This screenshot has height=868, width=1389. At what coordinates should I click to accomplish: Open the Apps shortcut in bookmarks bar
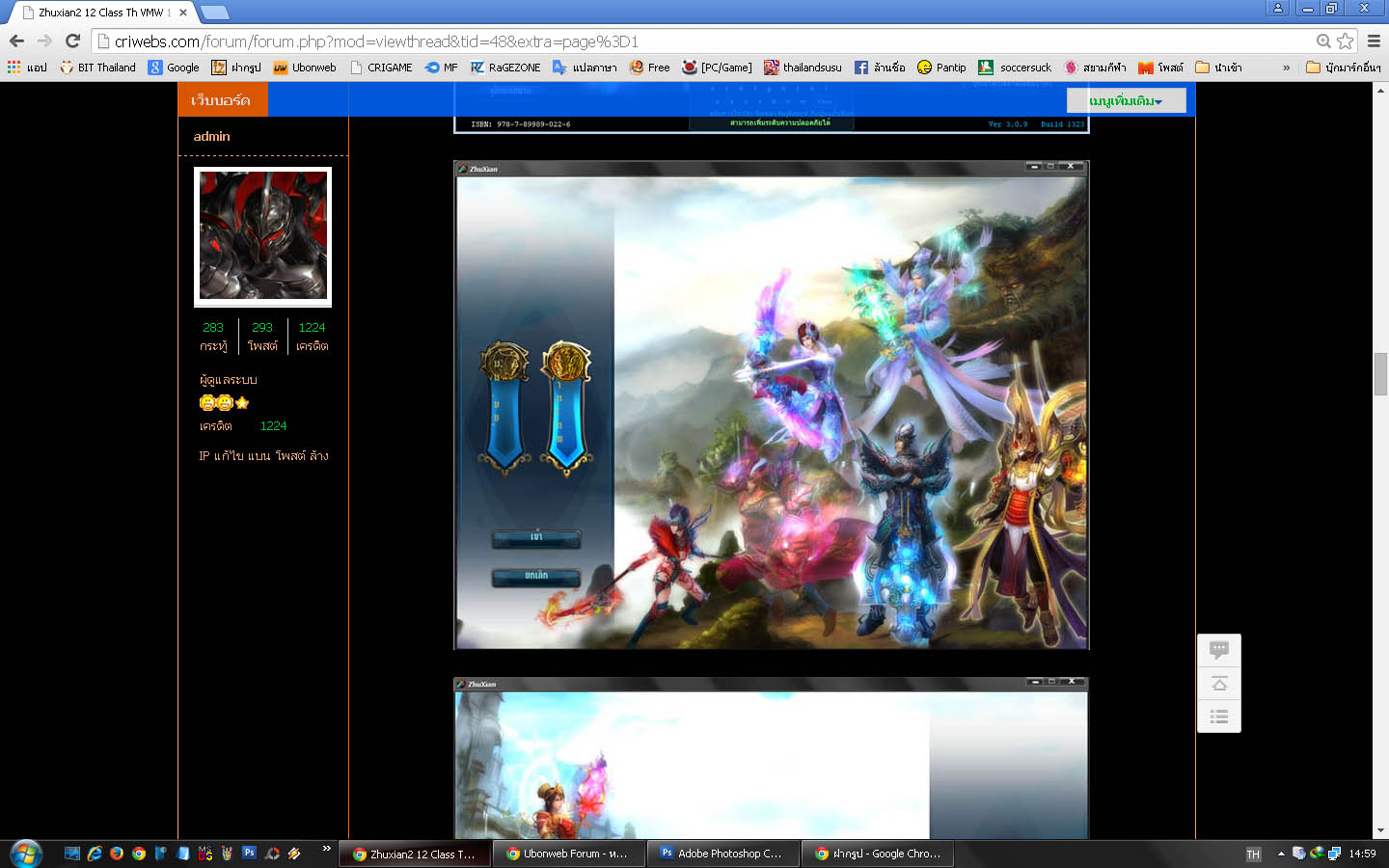point(27,68)
